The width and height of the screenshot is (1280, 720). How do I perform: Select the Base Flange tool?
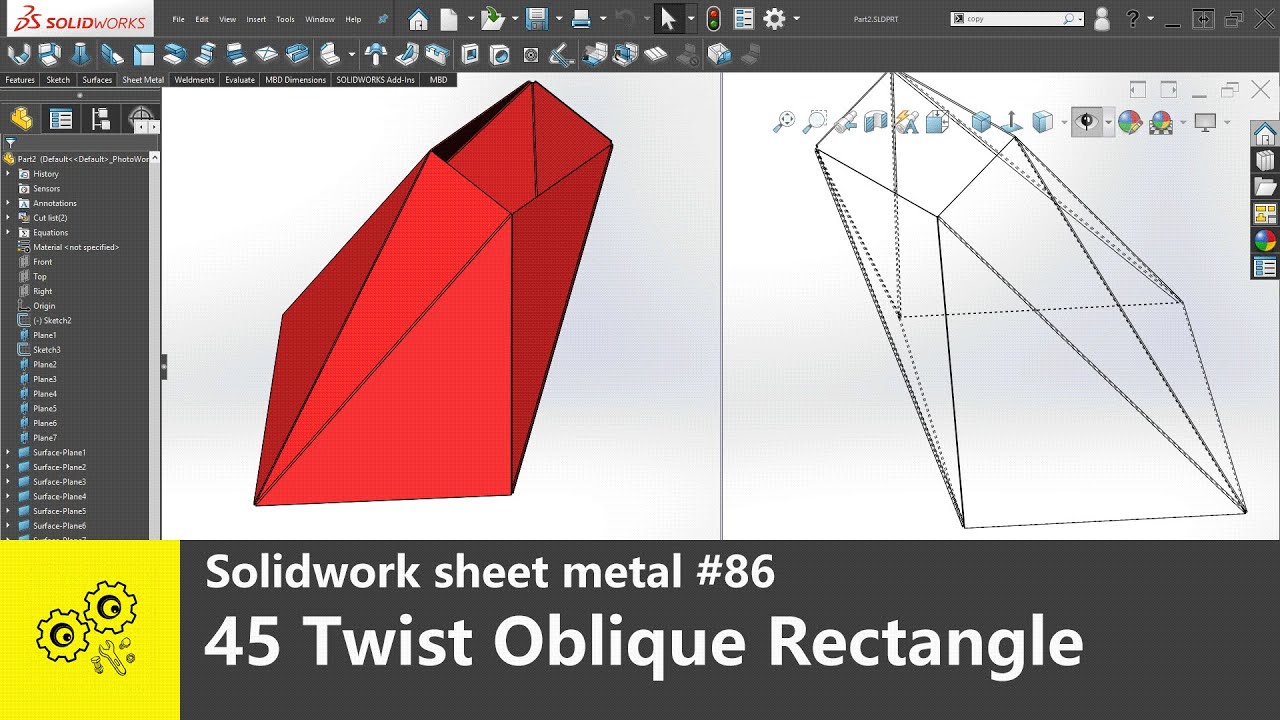(19, 54)
